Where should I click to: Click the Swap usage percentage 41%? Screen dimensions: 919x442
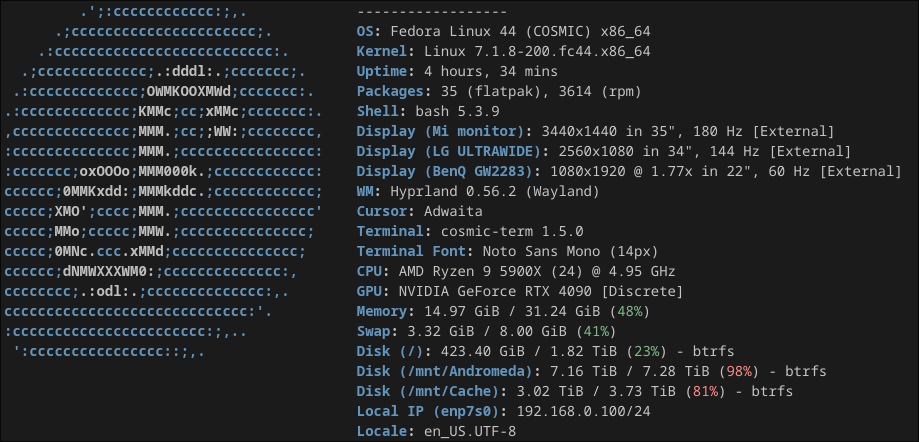pyautogui.click(x=595, y=331)
